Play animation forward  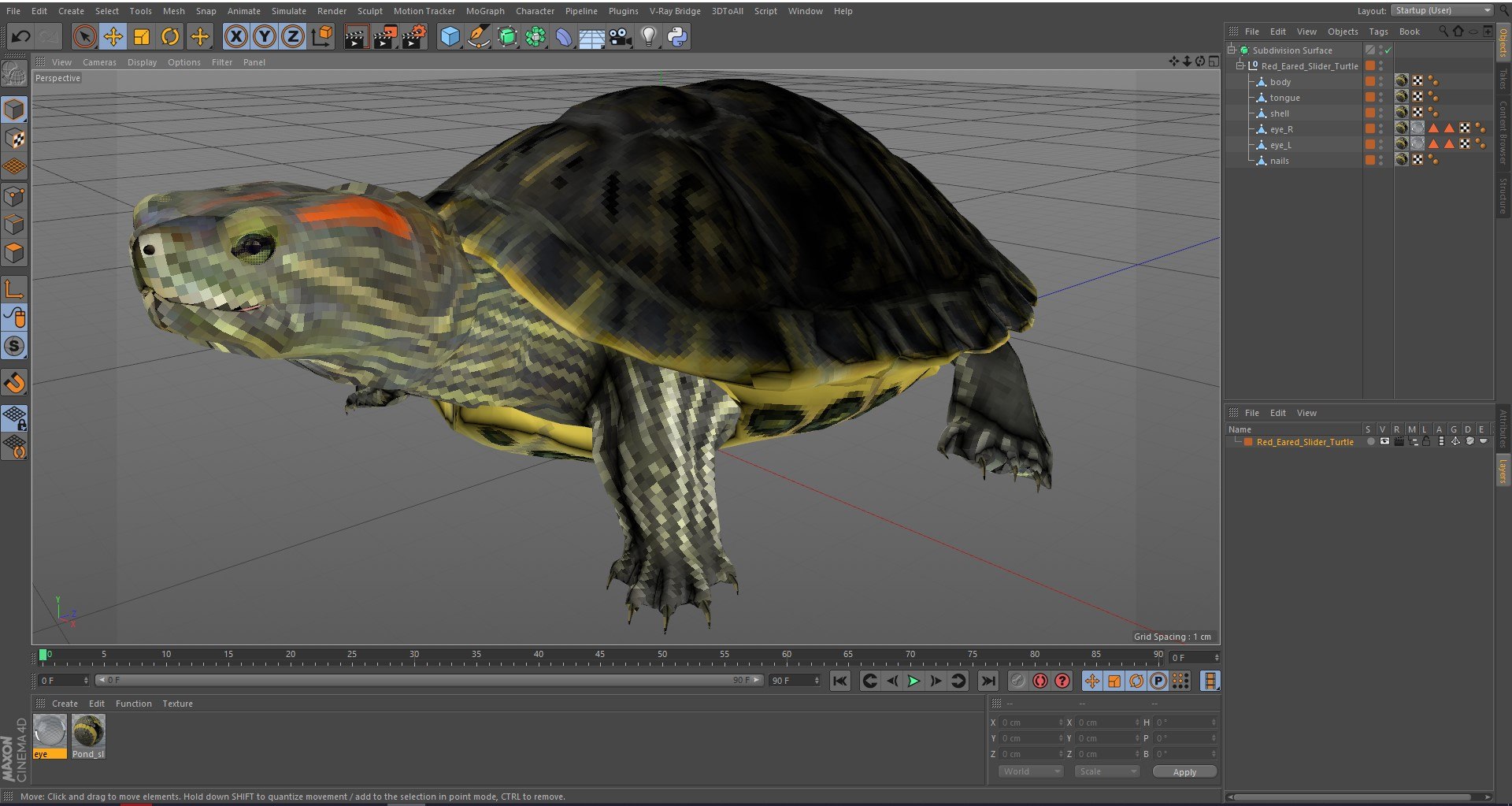click(x=913, y=681)
